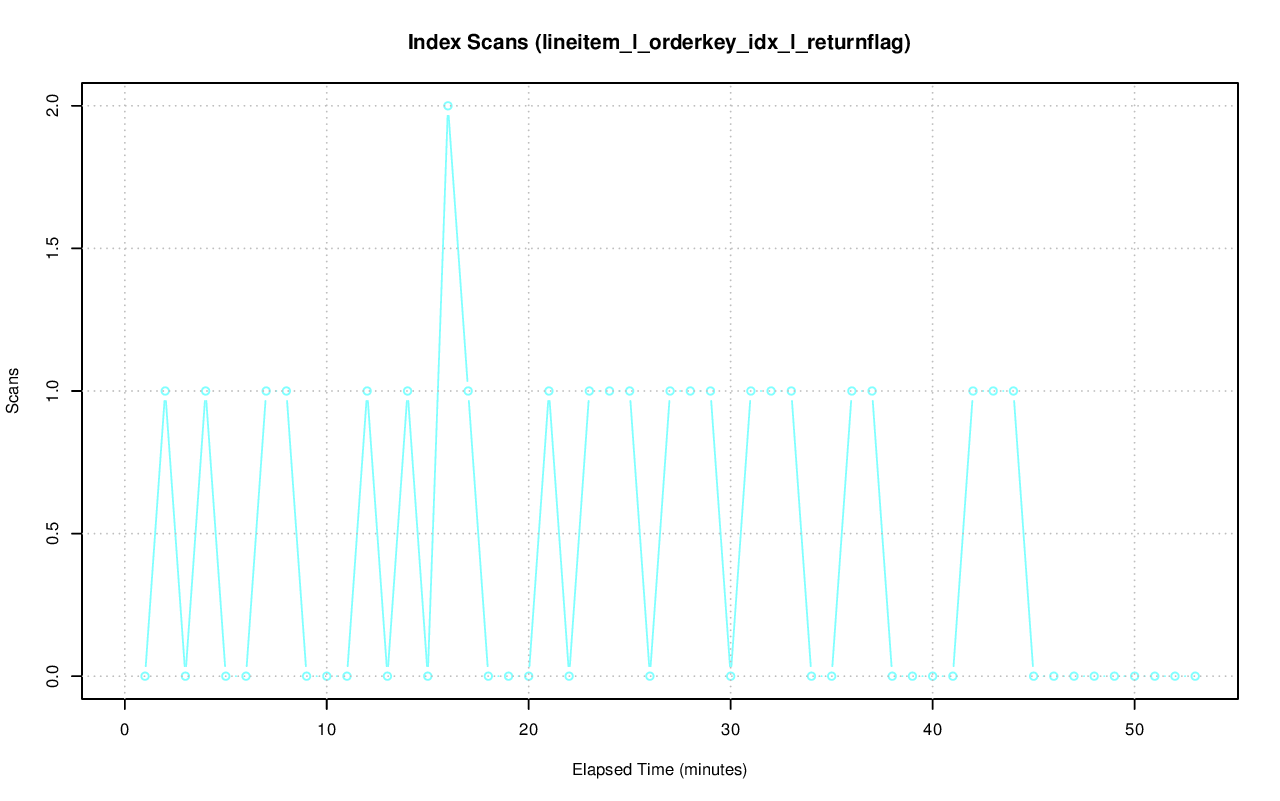Click the peak data point at 2.0 scans

pyautogui.click(x=448, y=106)
